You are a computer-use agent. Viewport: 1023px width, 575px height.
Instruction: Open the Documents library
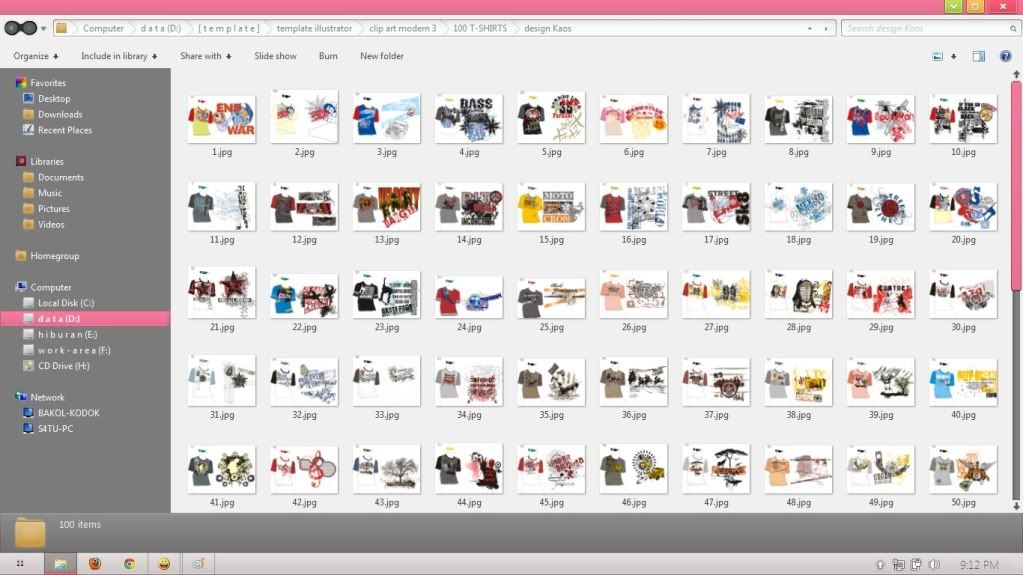61,177
